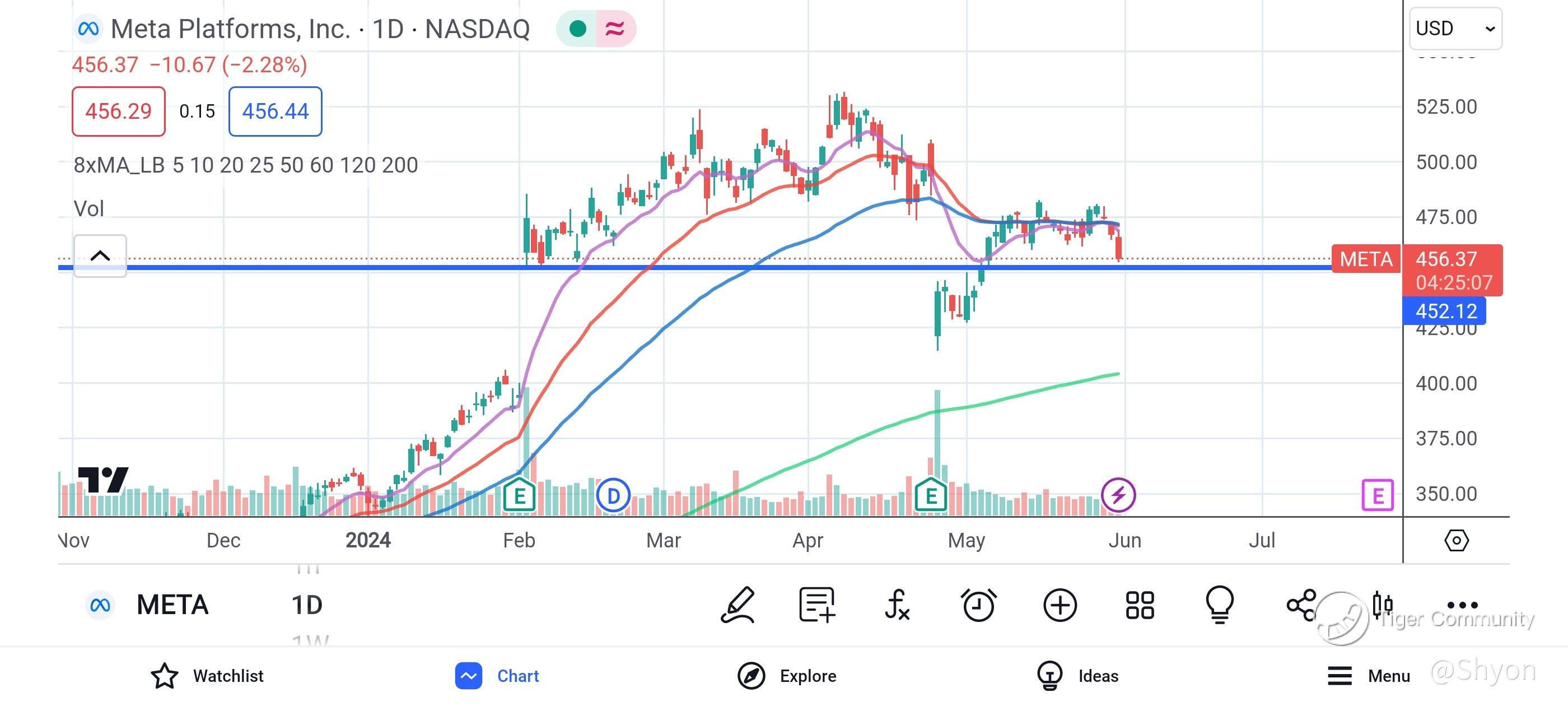
Task: Tap the 525.00 price axis label
Action: coord(1446,106)
